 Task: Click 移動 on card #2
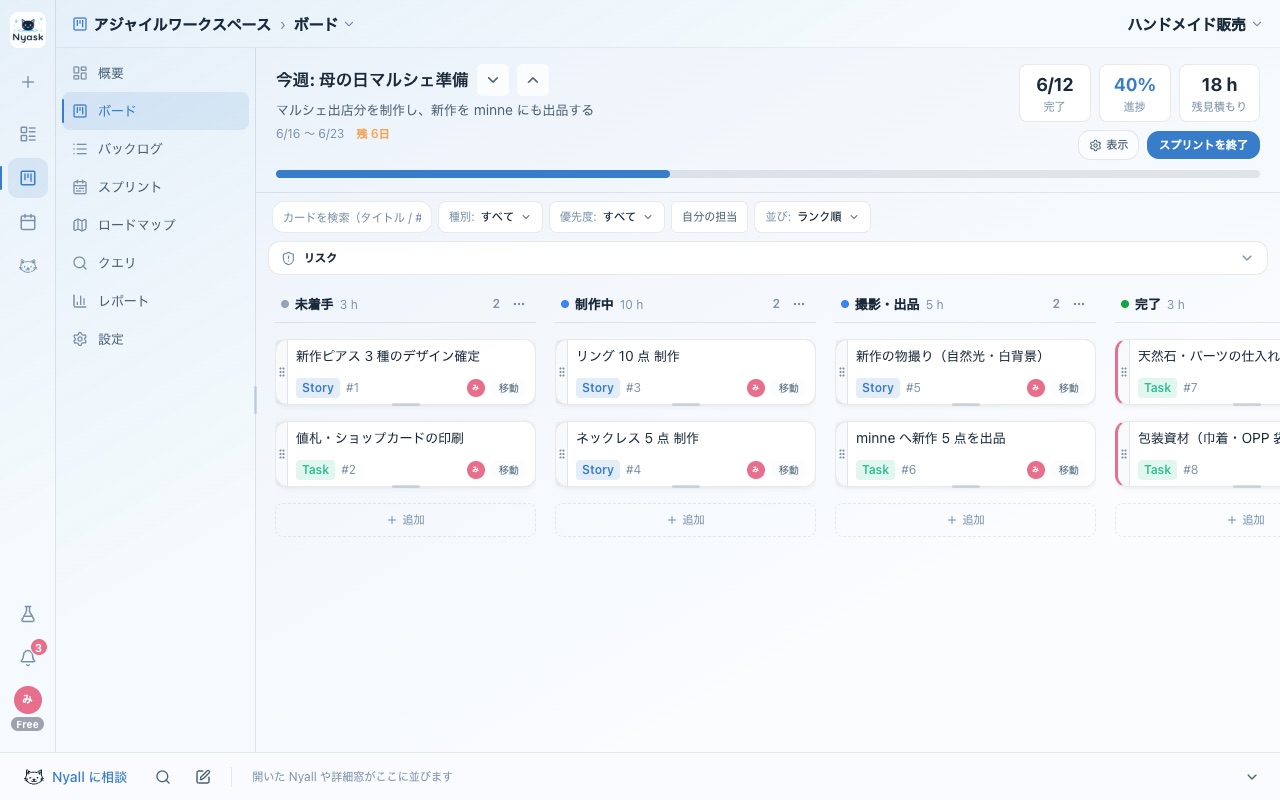point(509,470)
